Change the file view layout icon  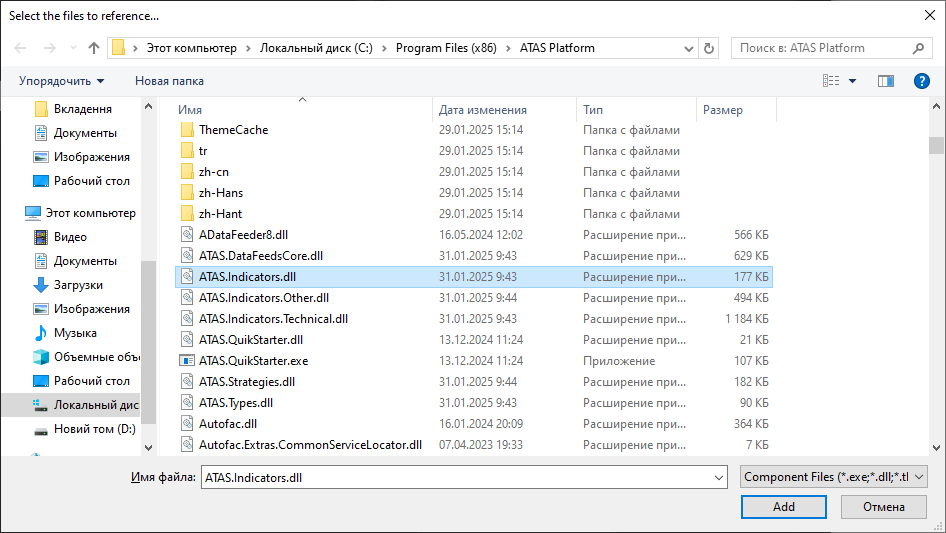coord(831,81)
